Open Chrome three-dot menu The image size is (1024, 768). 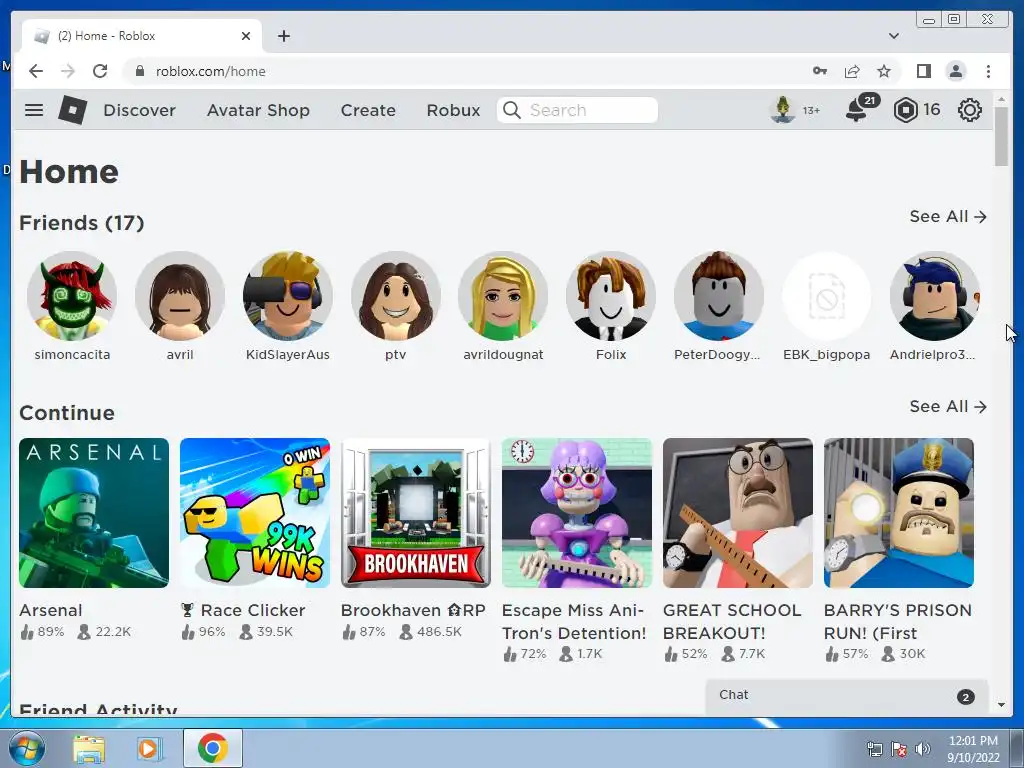coord(988,71)
